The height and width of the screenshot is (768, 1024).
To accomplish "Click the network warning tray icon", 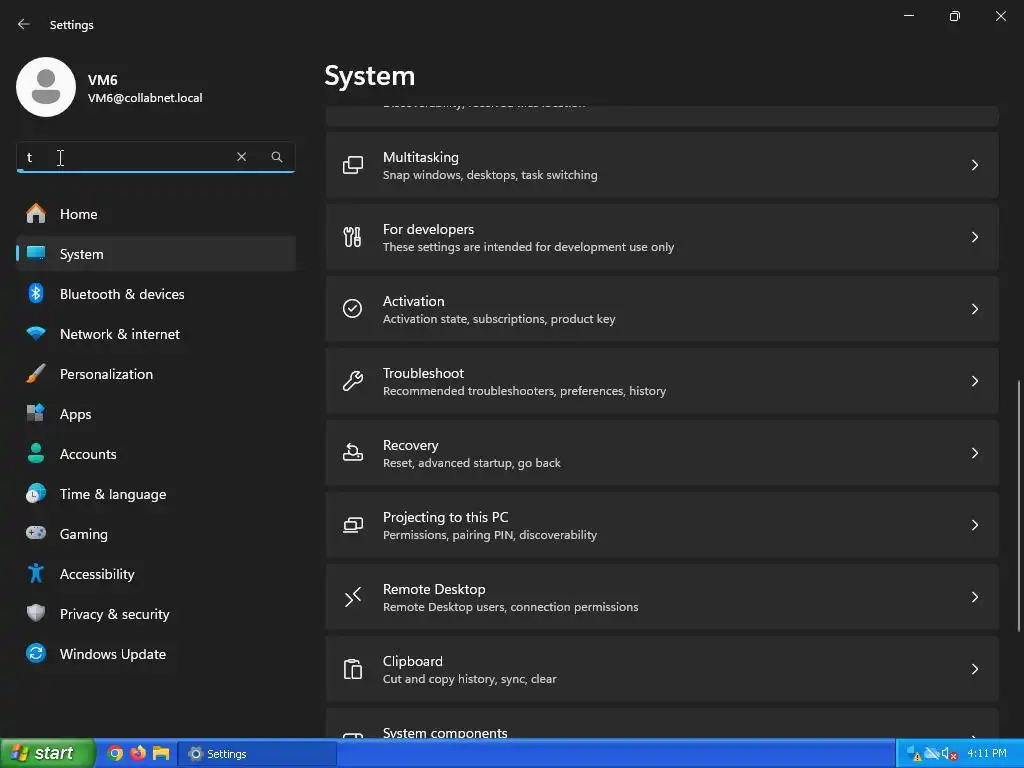I will click(914, 754).
